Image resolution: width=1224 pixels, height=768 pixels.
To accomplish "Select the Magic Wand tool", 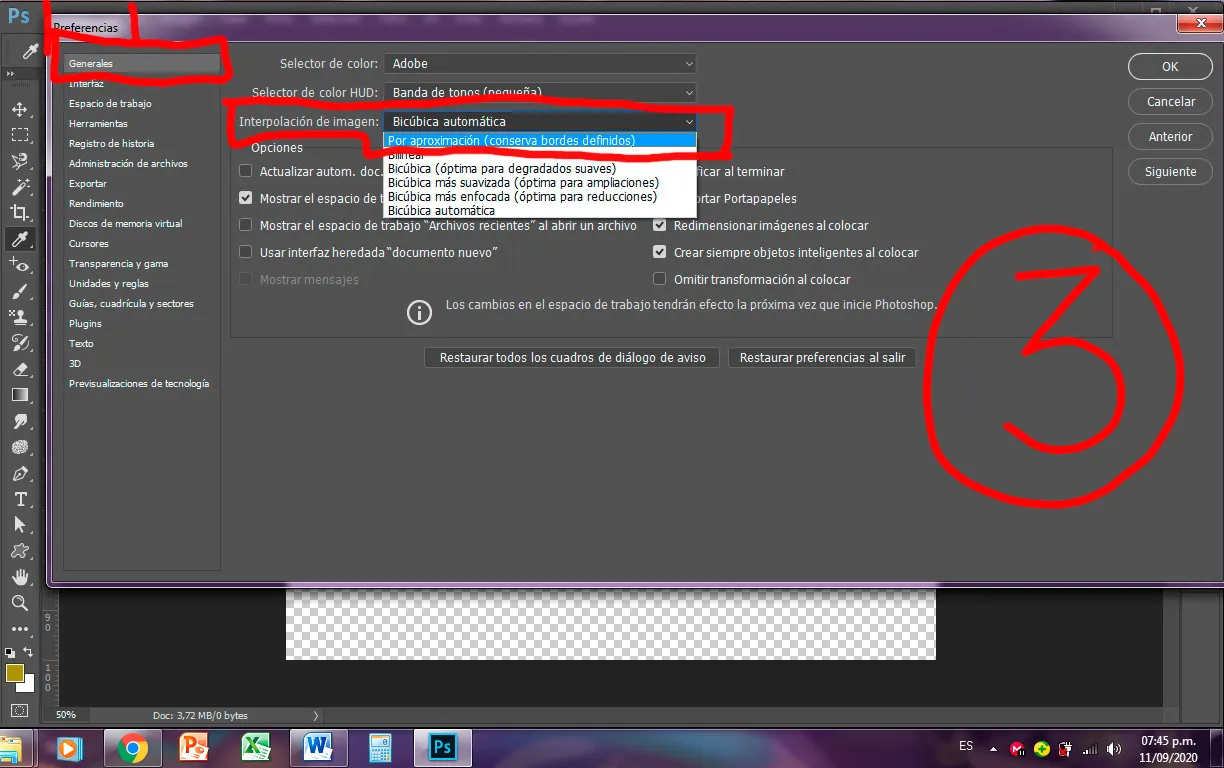I will click(19, 187).
